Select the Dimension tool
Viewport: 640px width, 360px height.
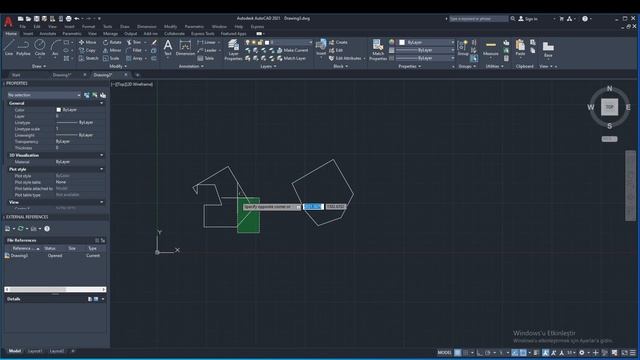point(185,47)
